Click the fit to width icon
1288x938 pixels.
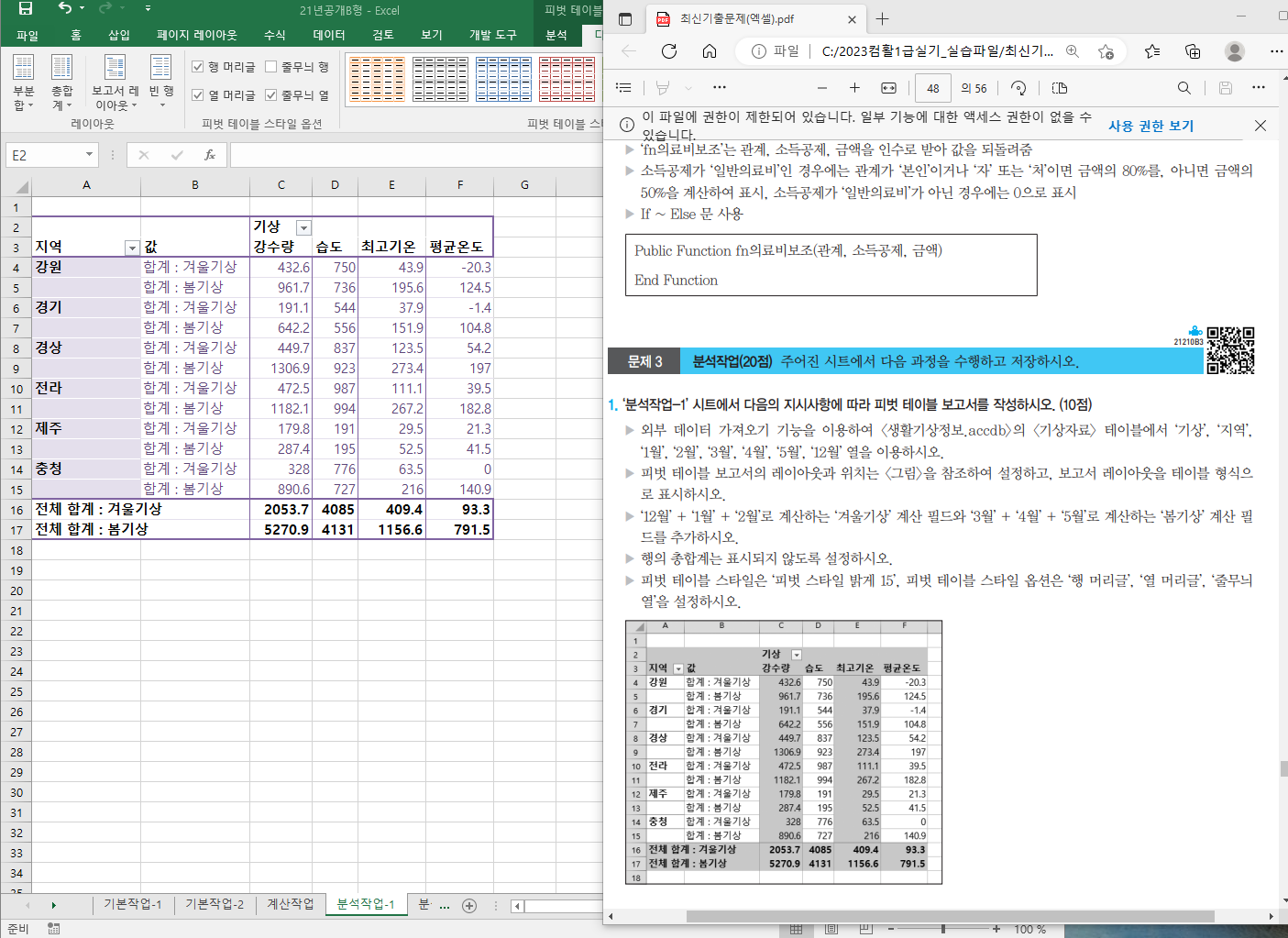(x=888, y=88)
